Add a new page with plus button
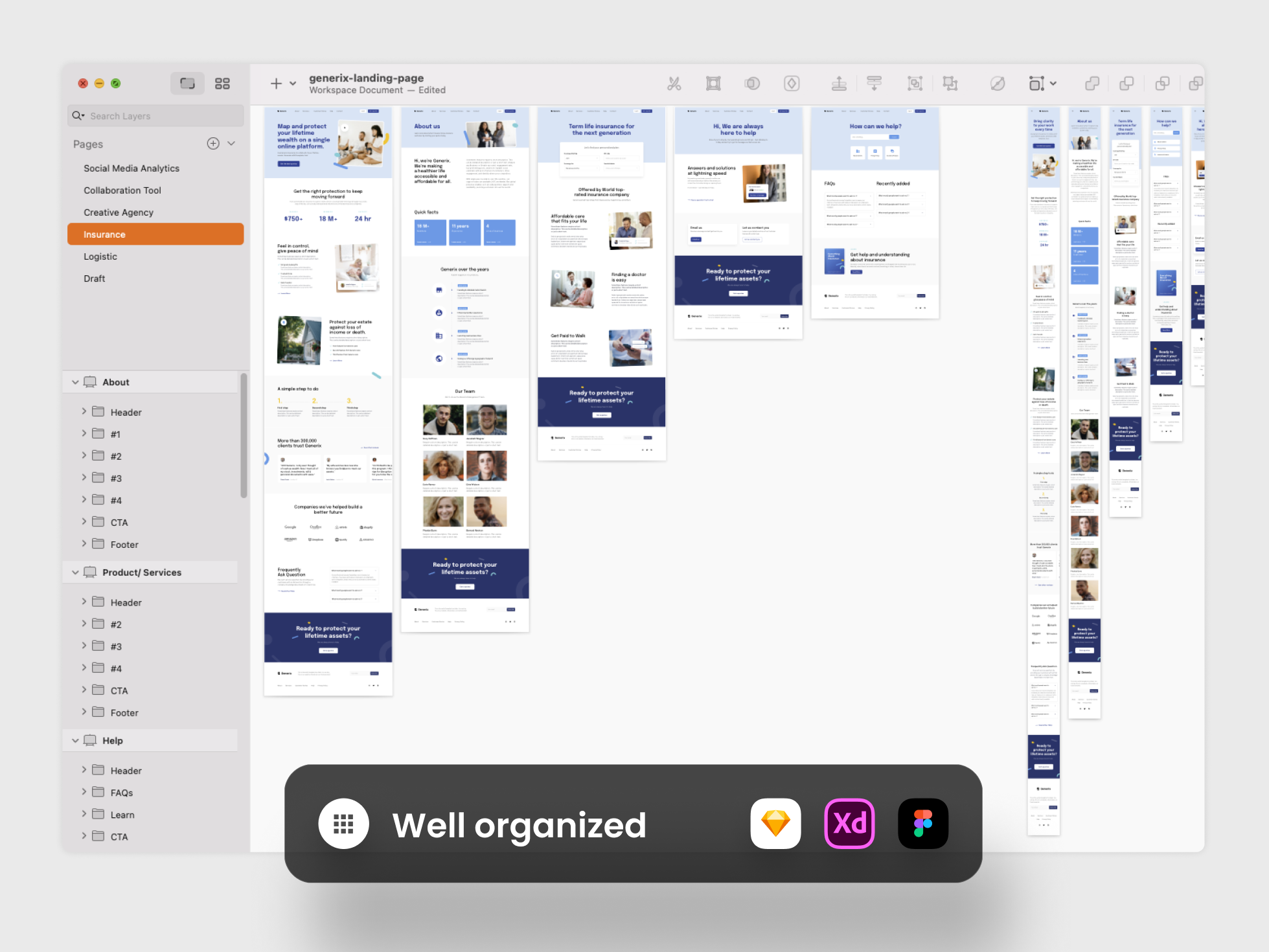This screenshot has height=952, width=1269. [213, 144]
